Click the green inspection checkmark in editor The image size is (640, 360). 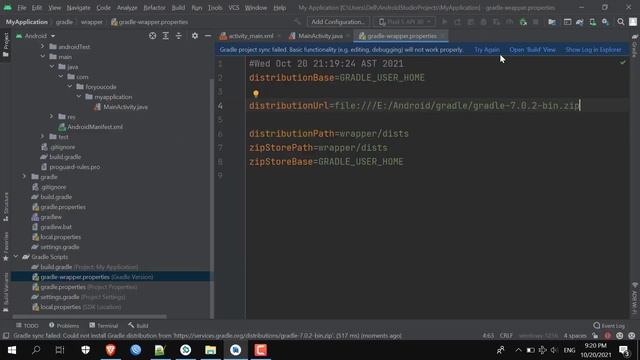coord(623,62)
